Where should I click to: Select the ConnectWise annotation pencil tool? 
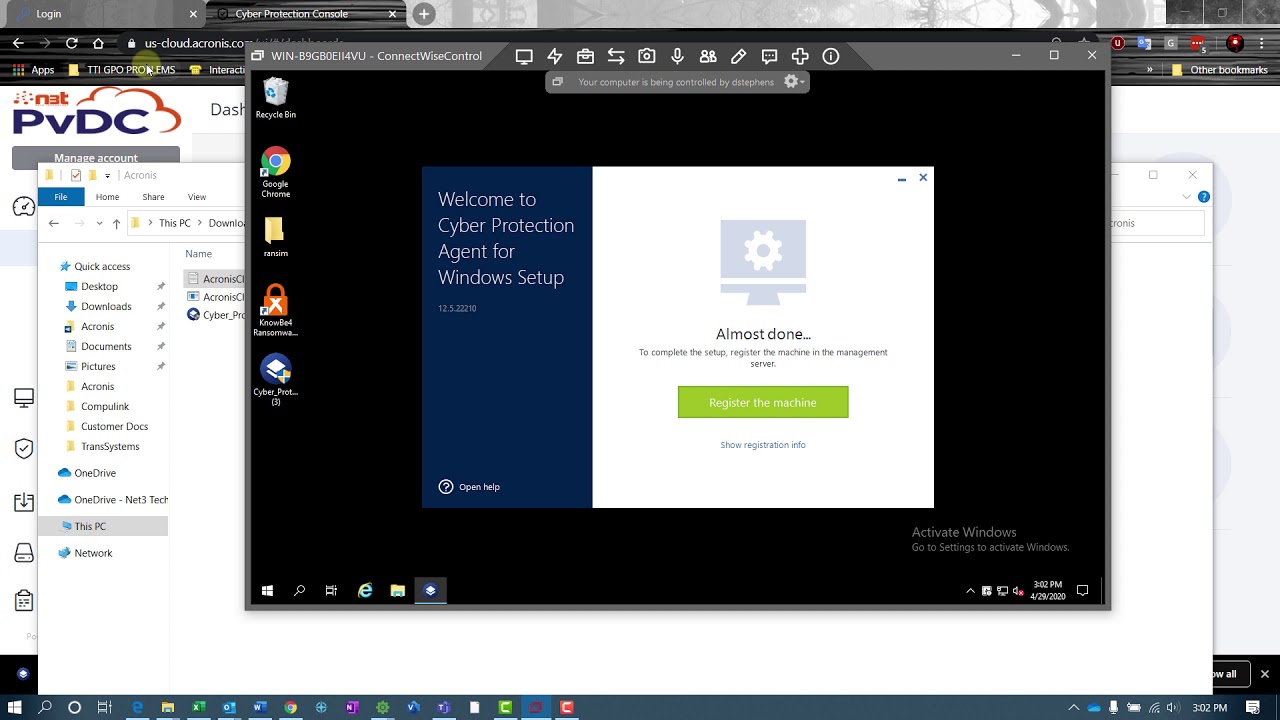pyautogui.click(x=739, y=56)
